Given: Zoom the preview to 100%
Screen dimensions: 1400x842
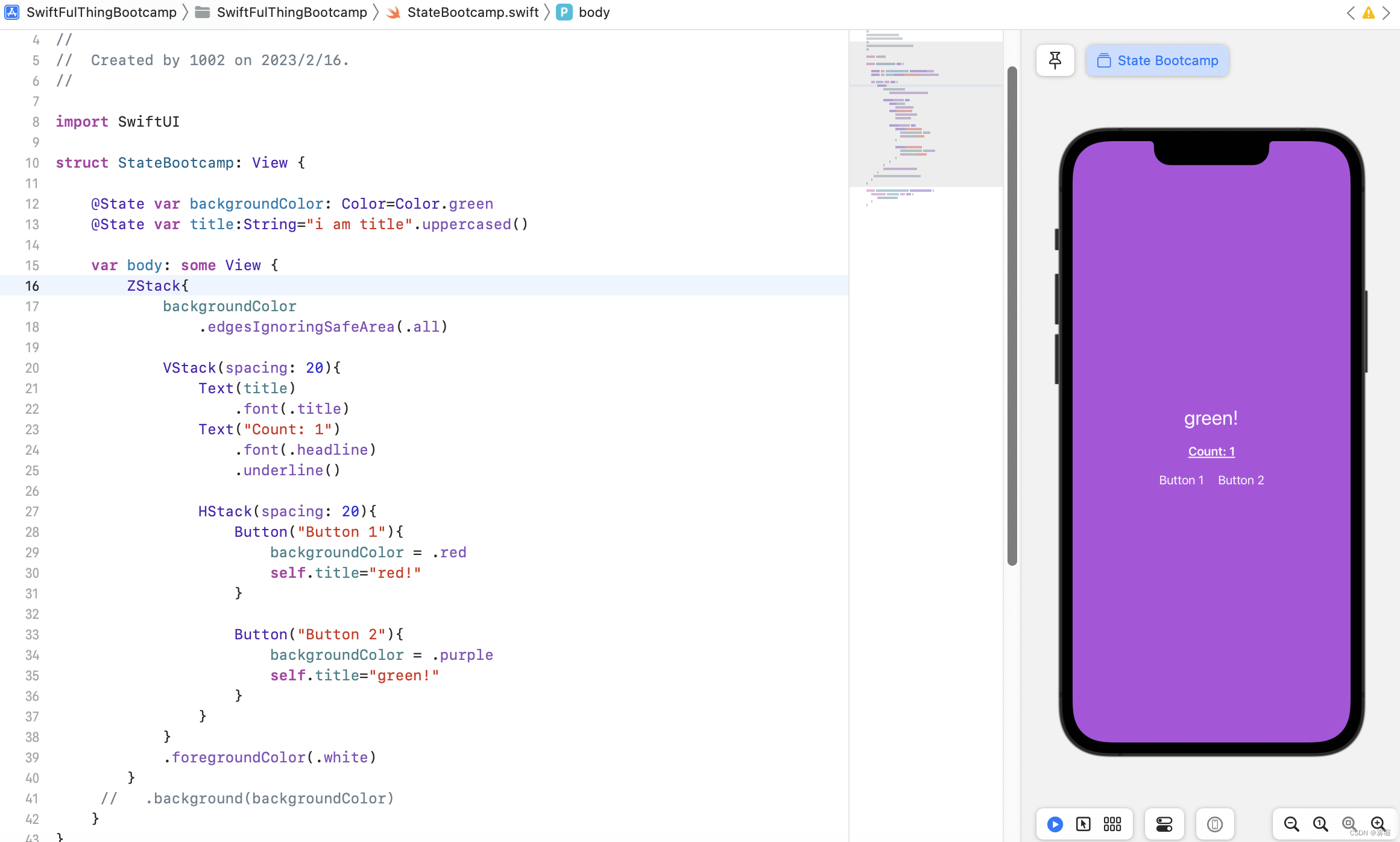Looking at the screenshot, I should 1320,824.
